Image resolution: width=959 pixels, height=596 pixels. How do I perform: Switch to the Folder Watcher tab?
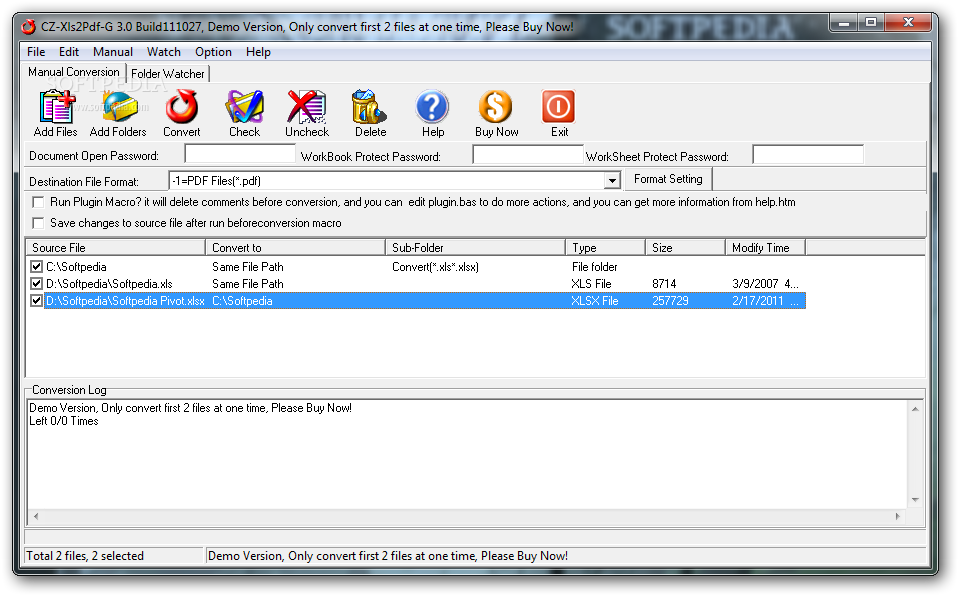[168, 74]
